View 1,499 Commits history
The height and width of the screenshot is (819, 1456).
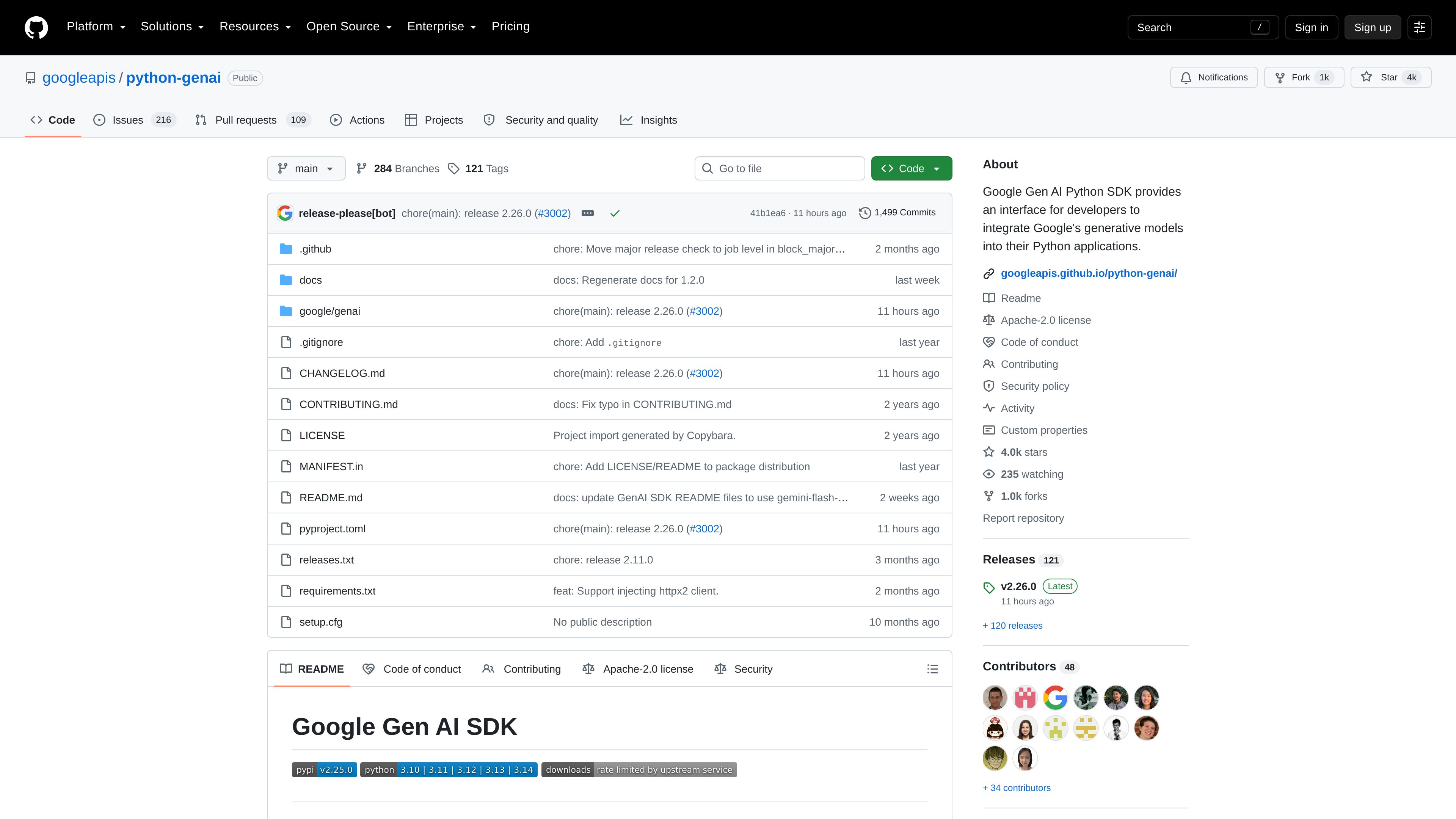click(x=897, y=212)
